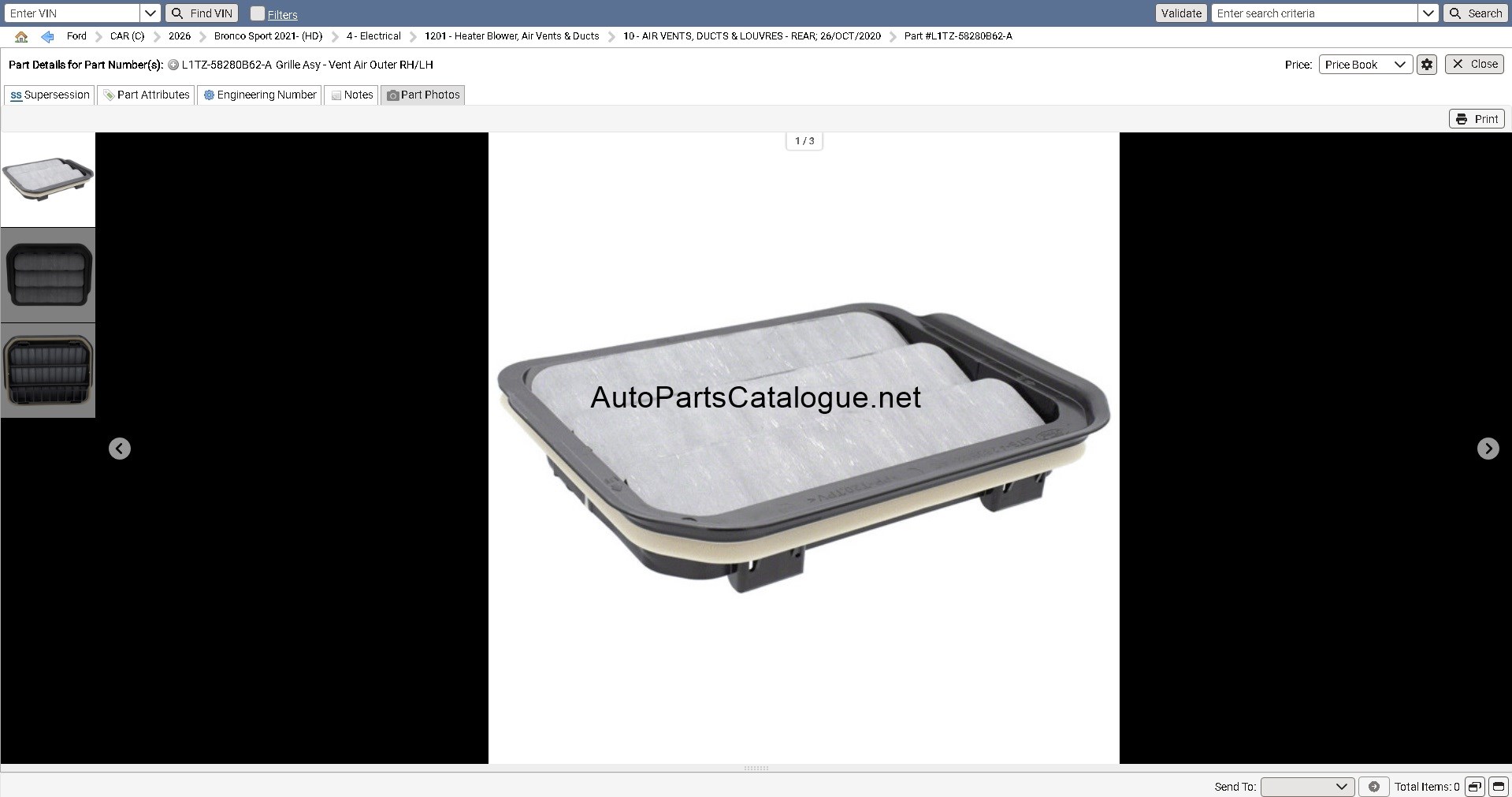Click the Search button
Viewport: 1512px width, 797px height.
(x=1476, y=13)
